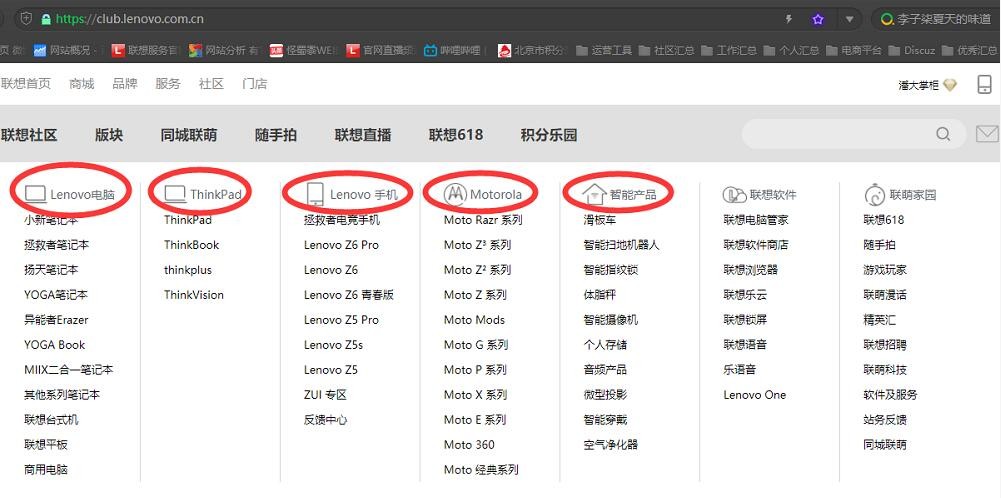
Task: Click the green padlock in address bar
Action: 46,19
